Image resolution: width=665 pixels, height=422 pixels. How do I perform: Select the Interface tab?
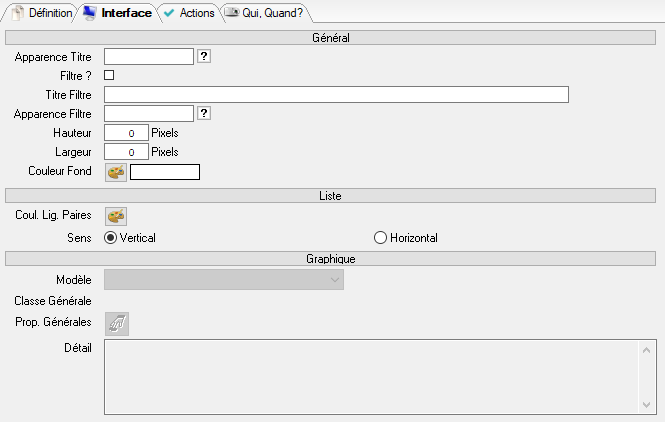click(117, 14)
